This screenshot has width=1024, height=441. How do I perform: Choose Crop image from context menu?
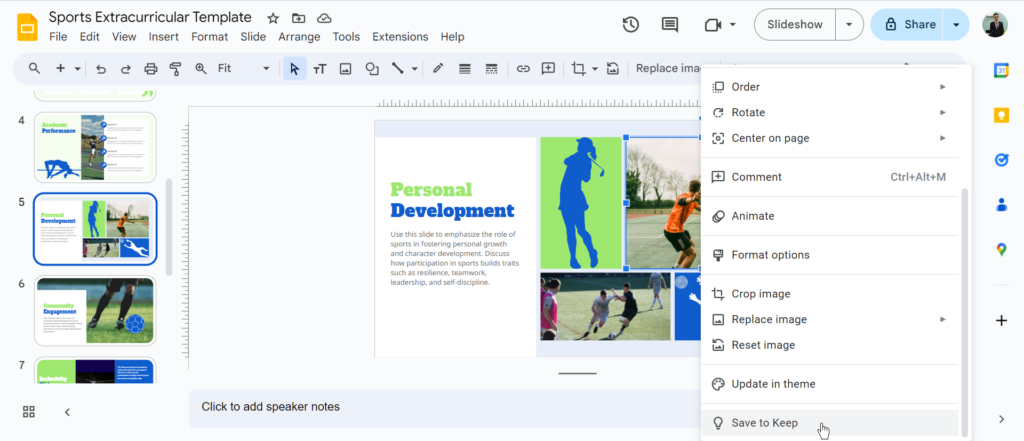[761, 294]
